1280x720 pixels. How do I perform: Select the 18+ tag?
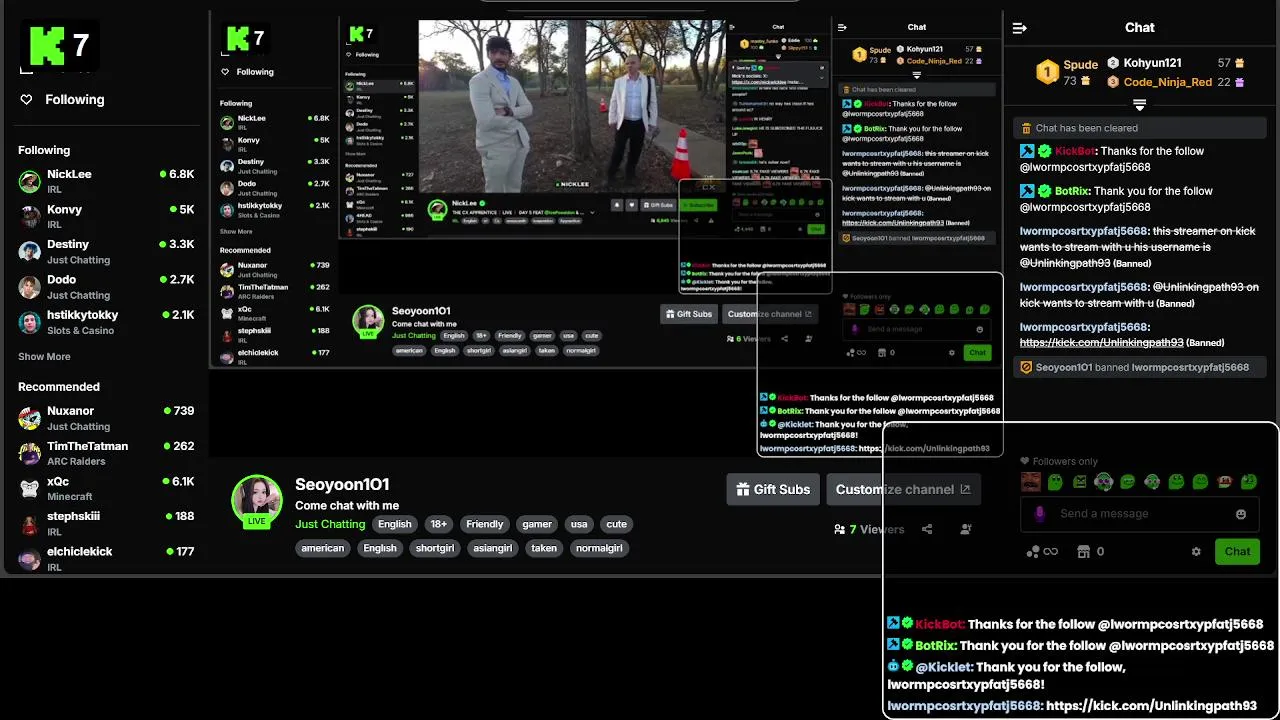[x=438, y=524]
